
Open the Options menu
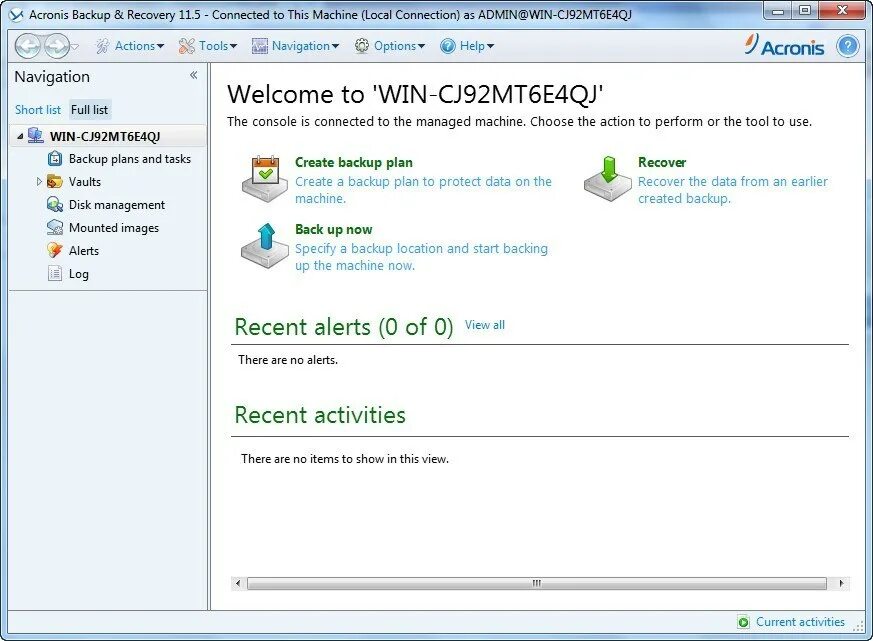[x=399, y=46]
